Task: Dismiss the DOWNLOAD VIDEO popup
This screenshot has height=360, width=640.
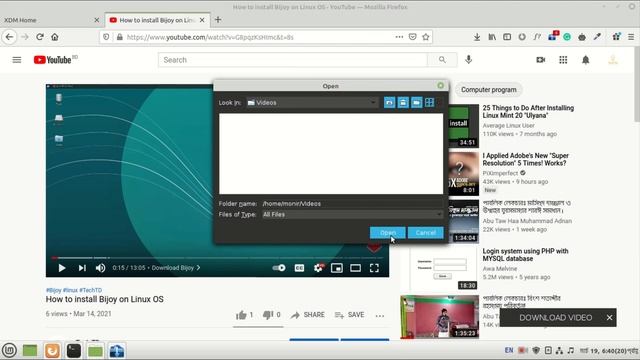Action: [x=609, y=318]
